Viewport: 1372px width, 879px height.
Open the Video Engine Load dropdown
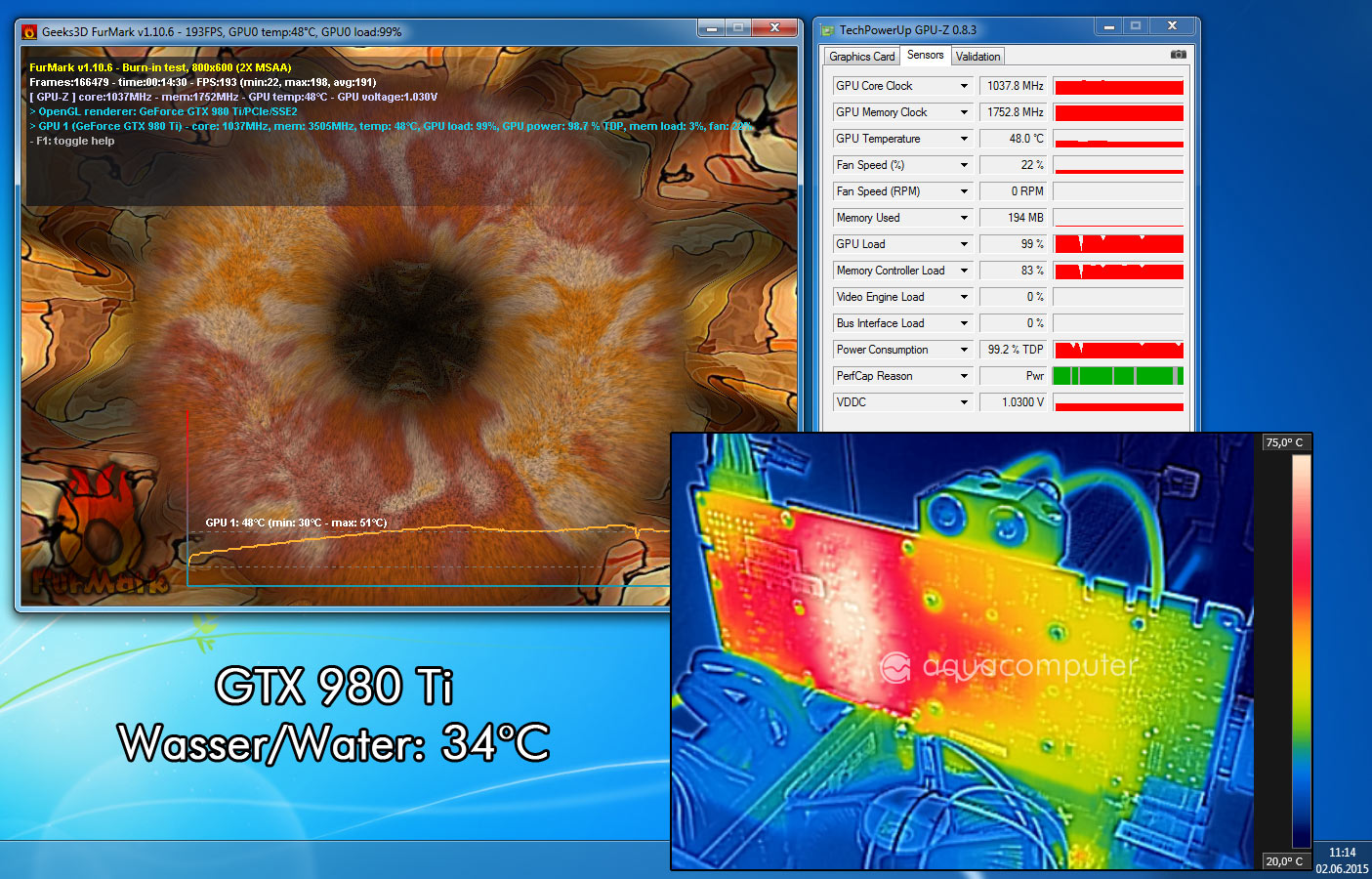[x=964, y=297]
